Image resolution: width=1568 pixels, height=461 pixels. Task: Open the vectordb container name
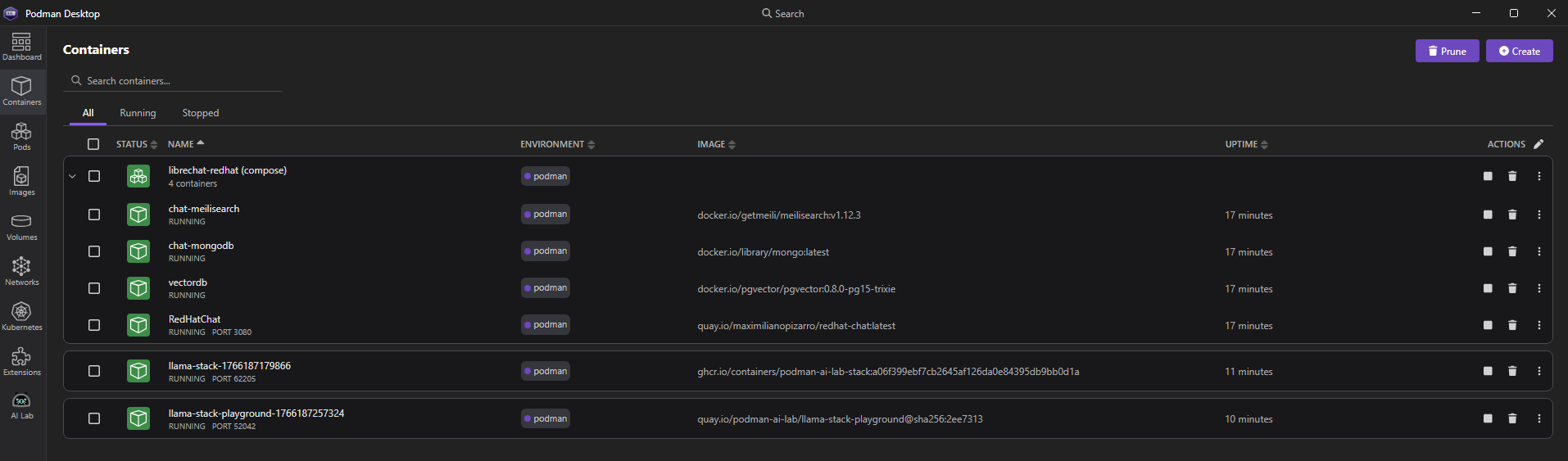click(188, 282)
